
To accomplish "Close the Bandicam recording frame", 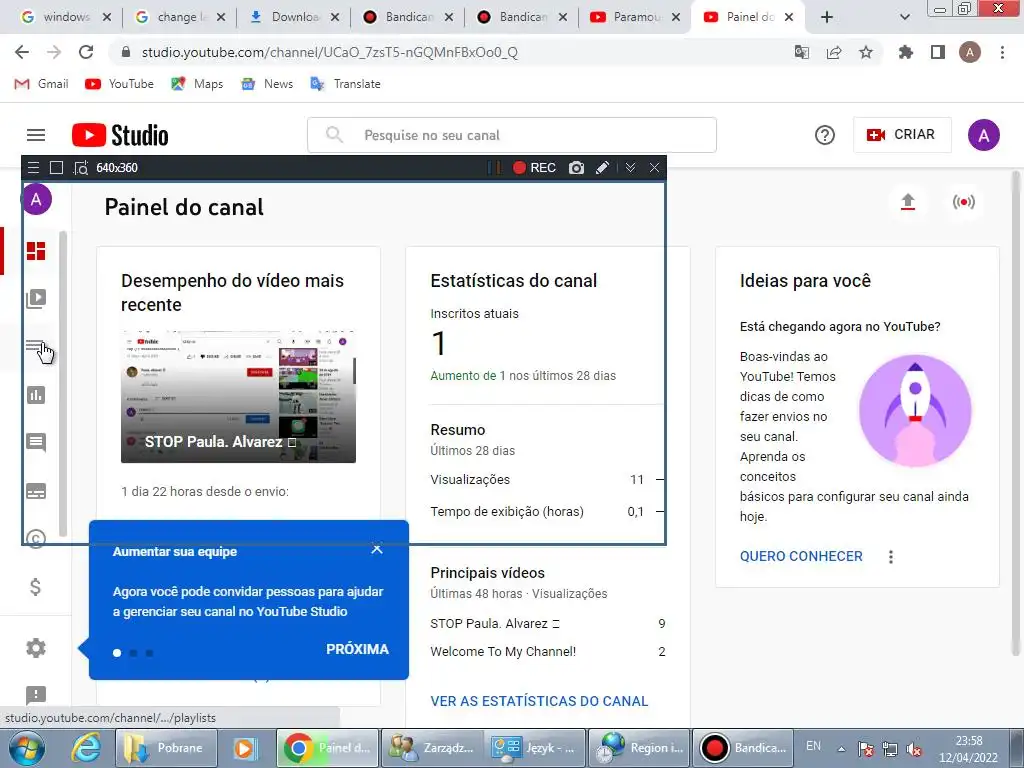I will [x=654, y=168].
